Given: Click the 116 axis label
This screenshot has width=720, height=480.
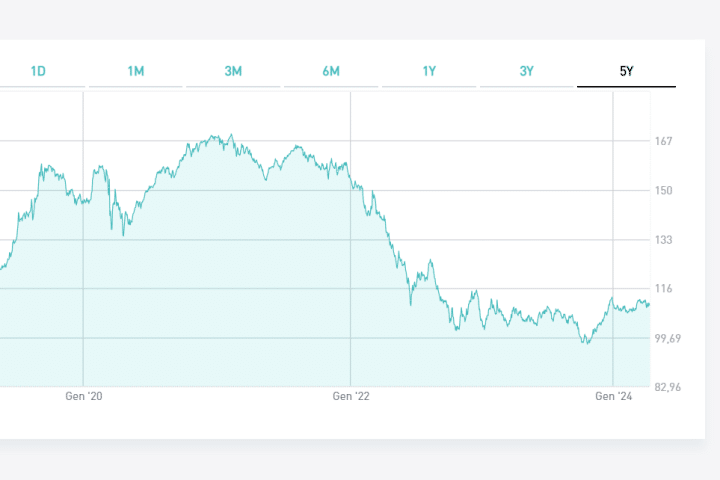Looking at the screenshot, I should 663,289.
